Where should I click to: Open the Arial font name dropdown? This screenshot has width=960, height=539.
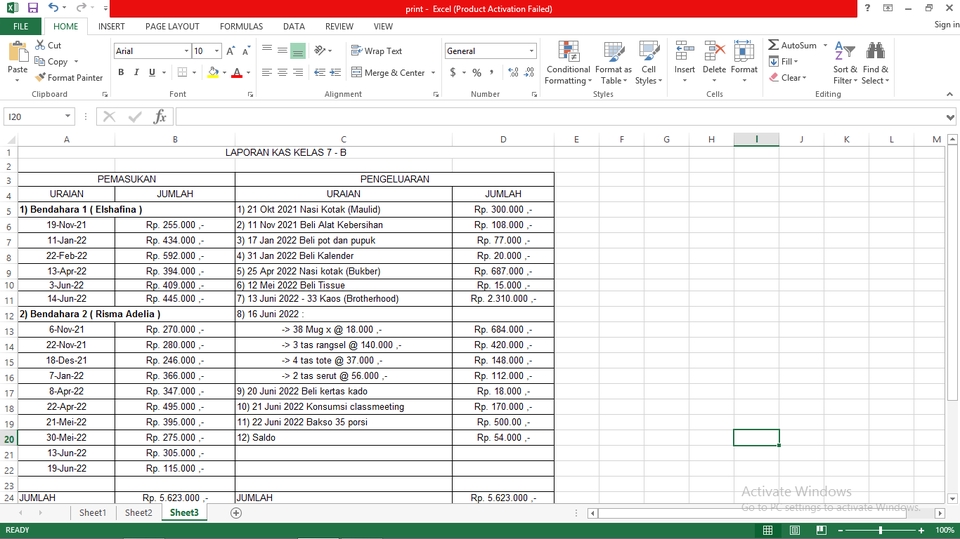tap(187, 51)
